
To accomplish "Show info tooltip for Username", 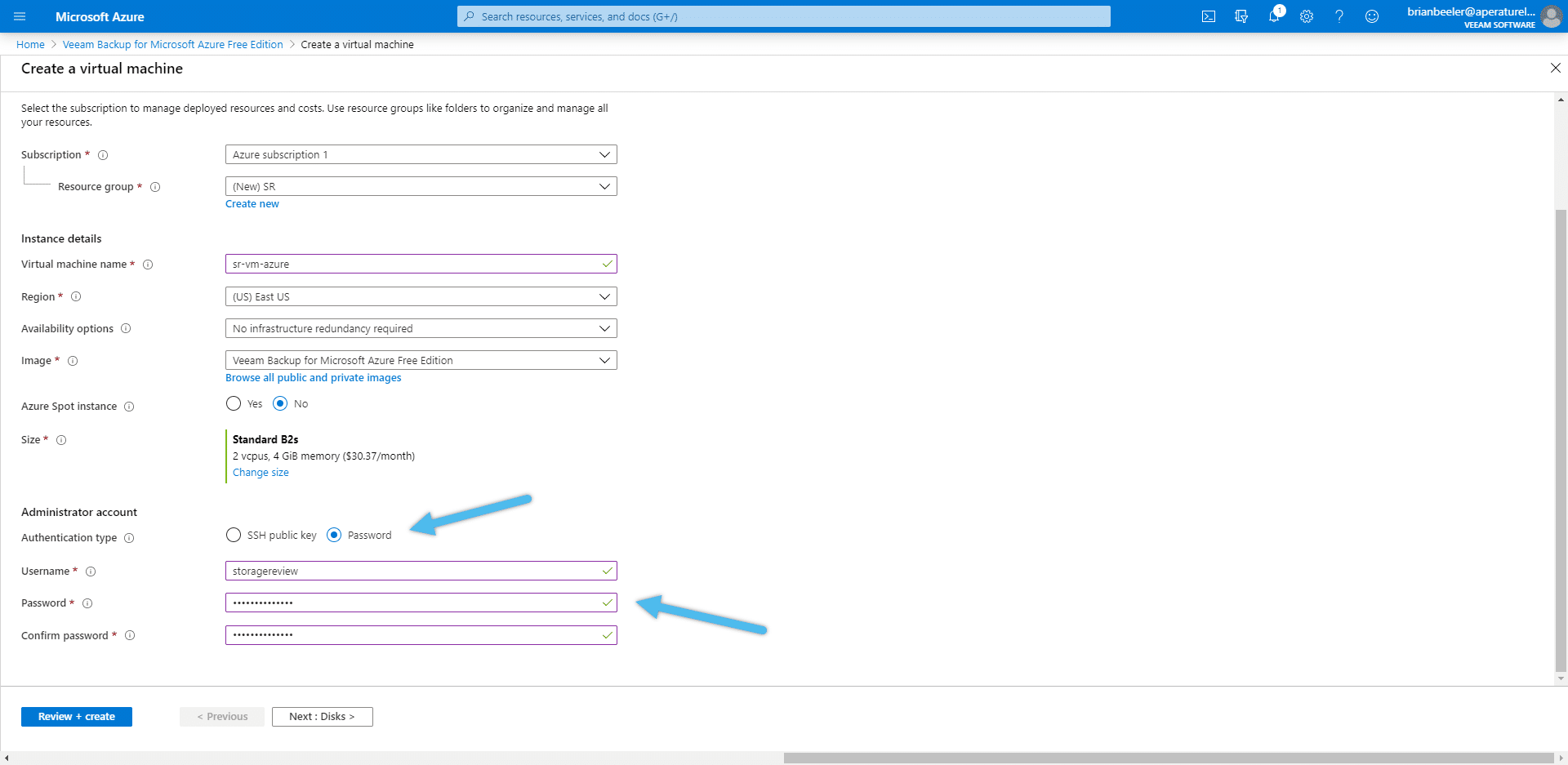I will pyautogui.click(x=91, y=572).
